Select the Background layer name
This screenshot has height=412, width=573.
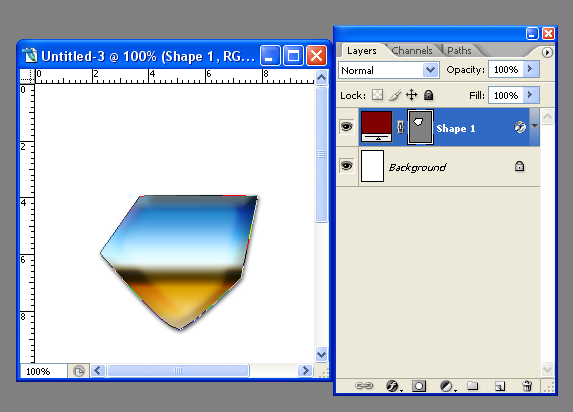(x=417, y=167)
